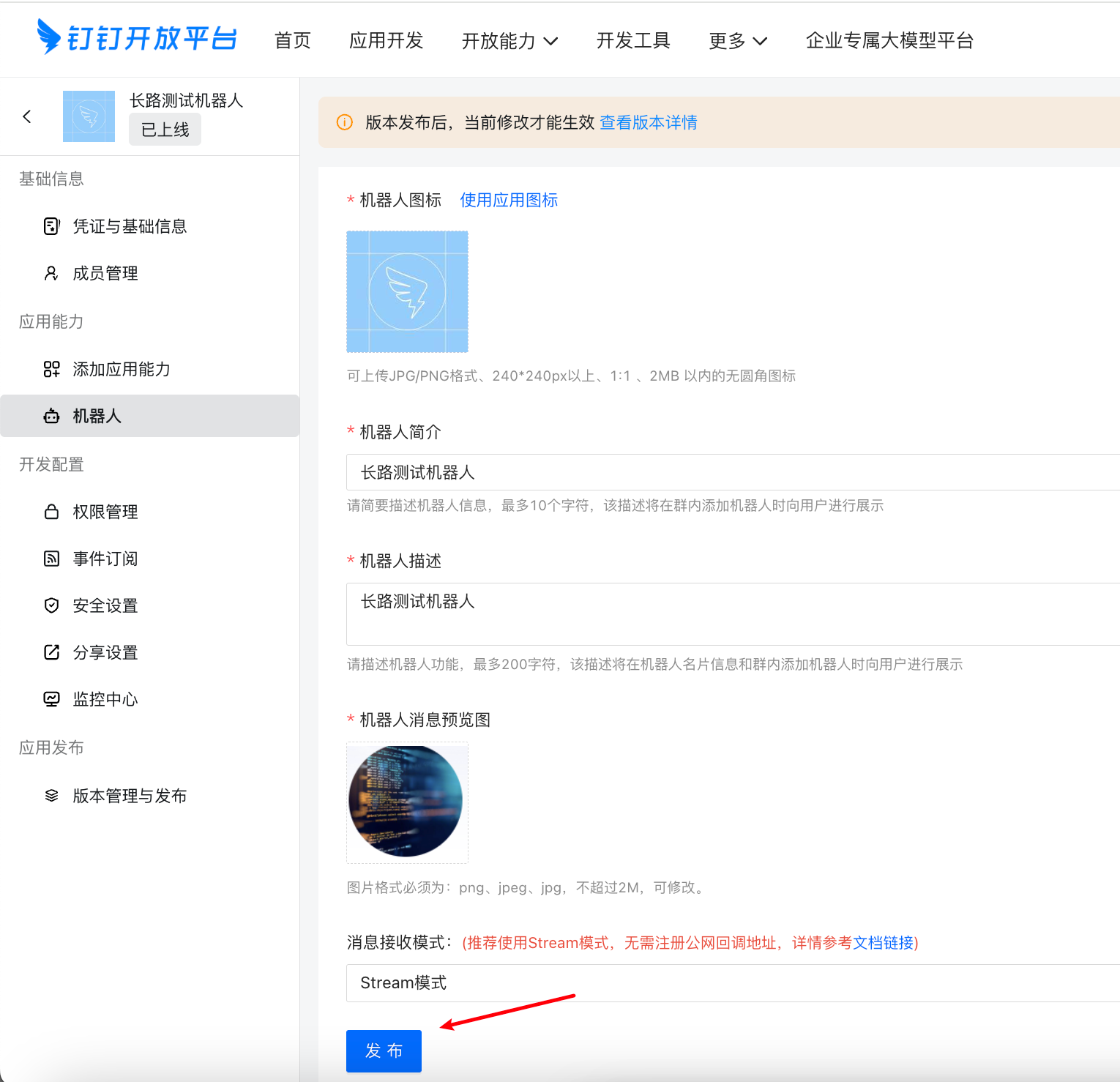
Task: Open 企业专属大模型平台 nav item
Action: point(889,41)
